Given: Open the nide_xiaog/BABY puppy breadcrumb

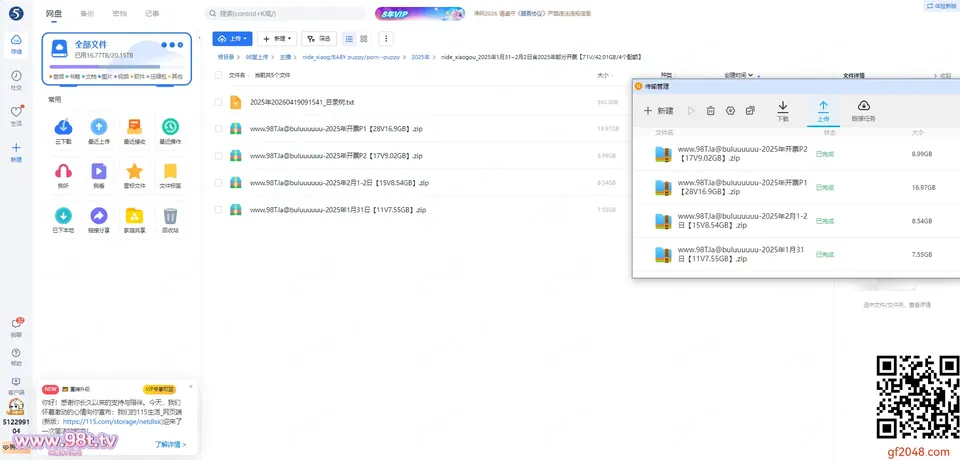Looking at the screenshot, I should [350, 57].
